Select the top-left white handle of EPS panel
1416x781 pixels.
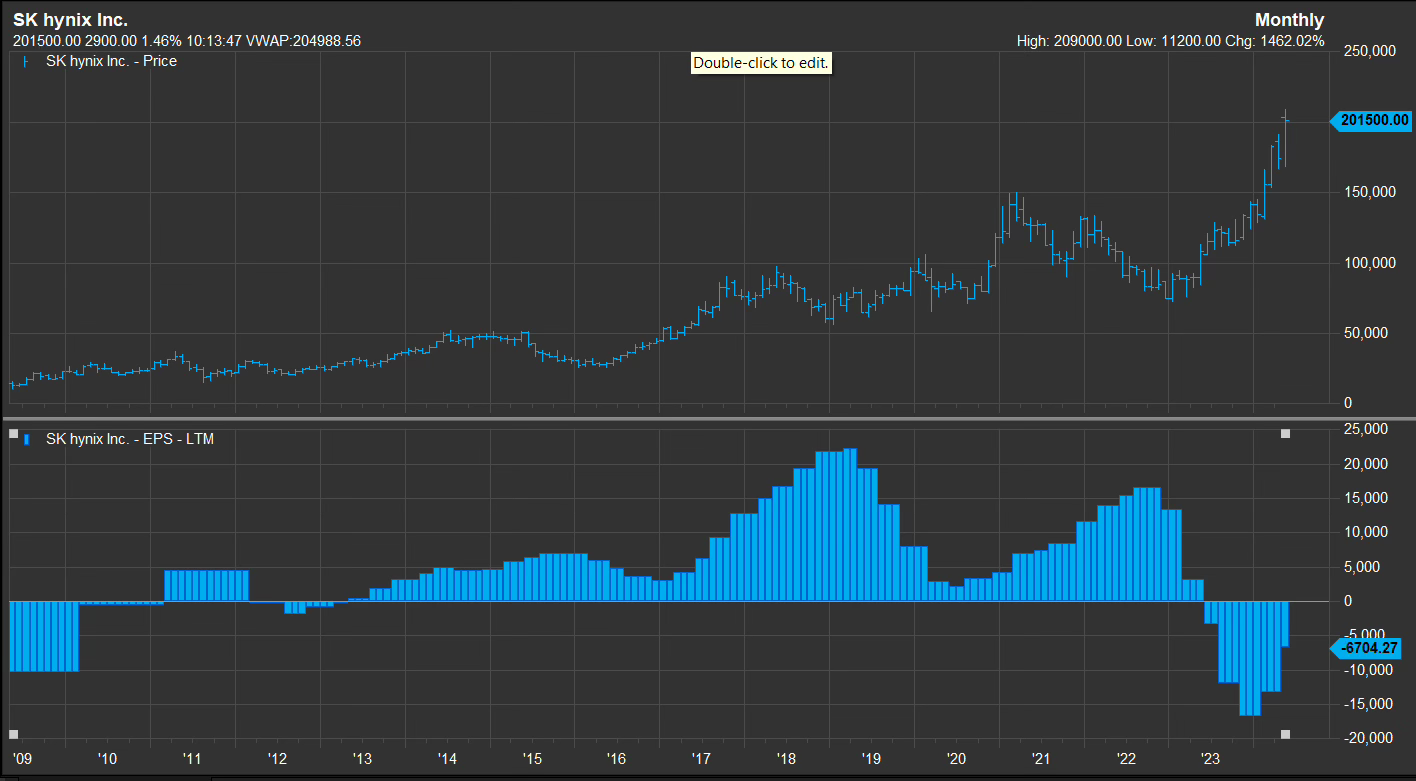tap(14, 434)
